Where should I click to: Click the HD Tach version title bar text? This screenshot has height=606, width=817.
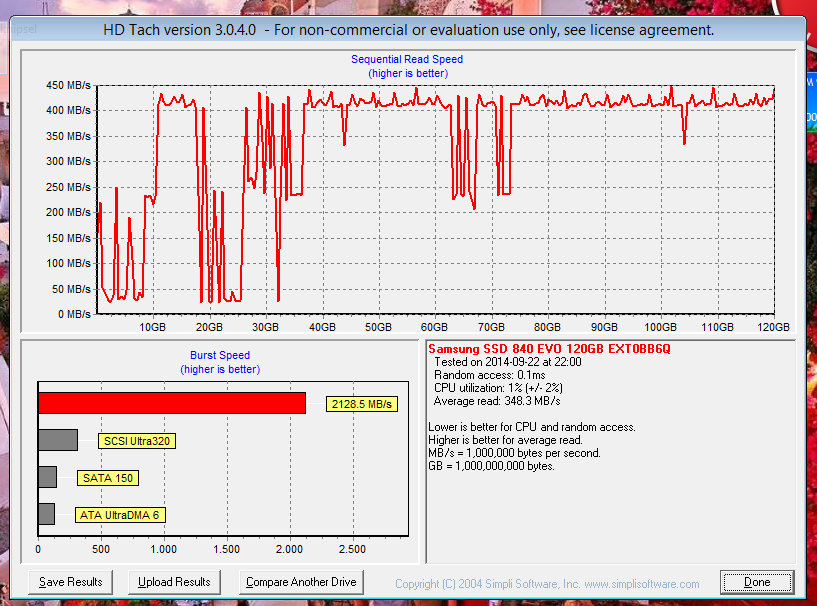(x=408, y=30)
